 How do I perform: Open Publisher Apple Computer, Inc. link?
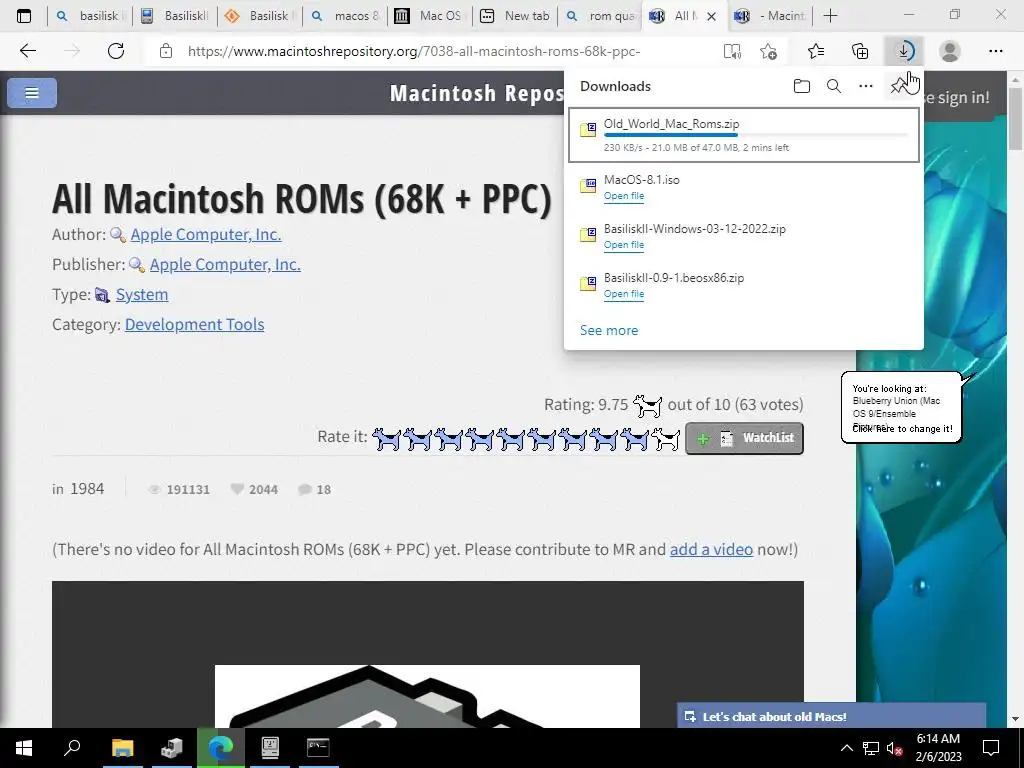click(225, 264)
